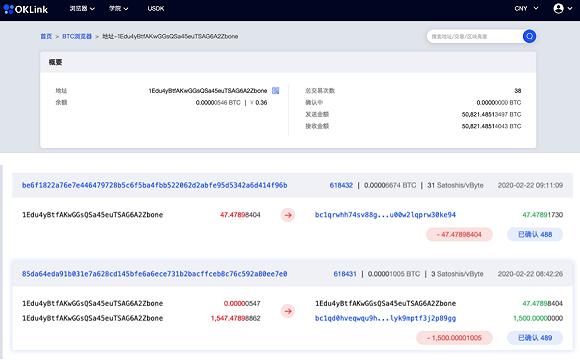Select sent amount 50,821.48513497 BTC
This screenshot has width=580, height=360.
coord(491,114)
